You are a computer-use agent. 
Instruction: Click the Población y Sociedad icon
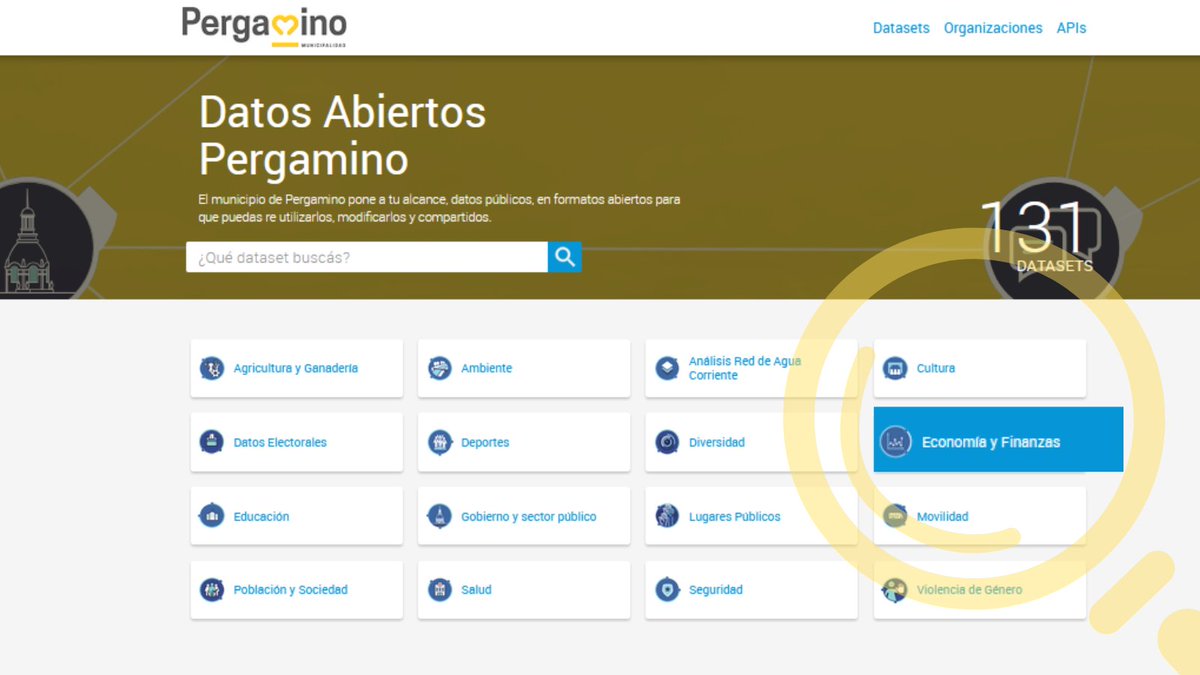(211, 590)
